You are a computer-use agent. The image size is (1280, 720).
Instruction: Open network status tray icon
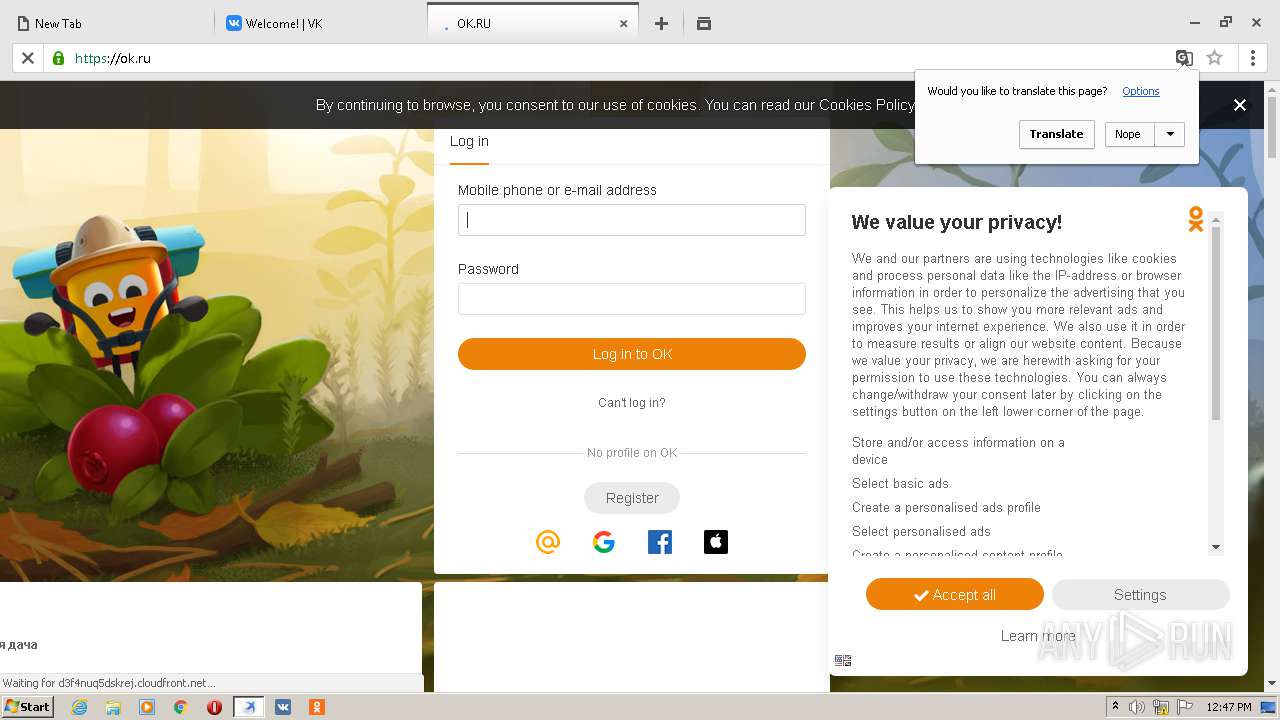click(1161, 707)
